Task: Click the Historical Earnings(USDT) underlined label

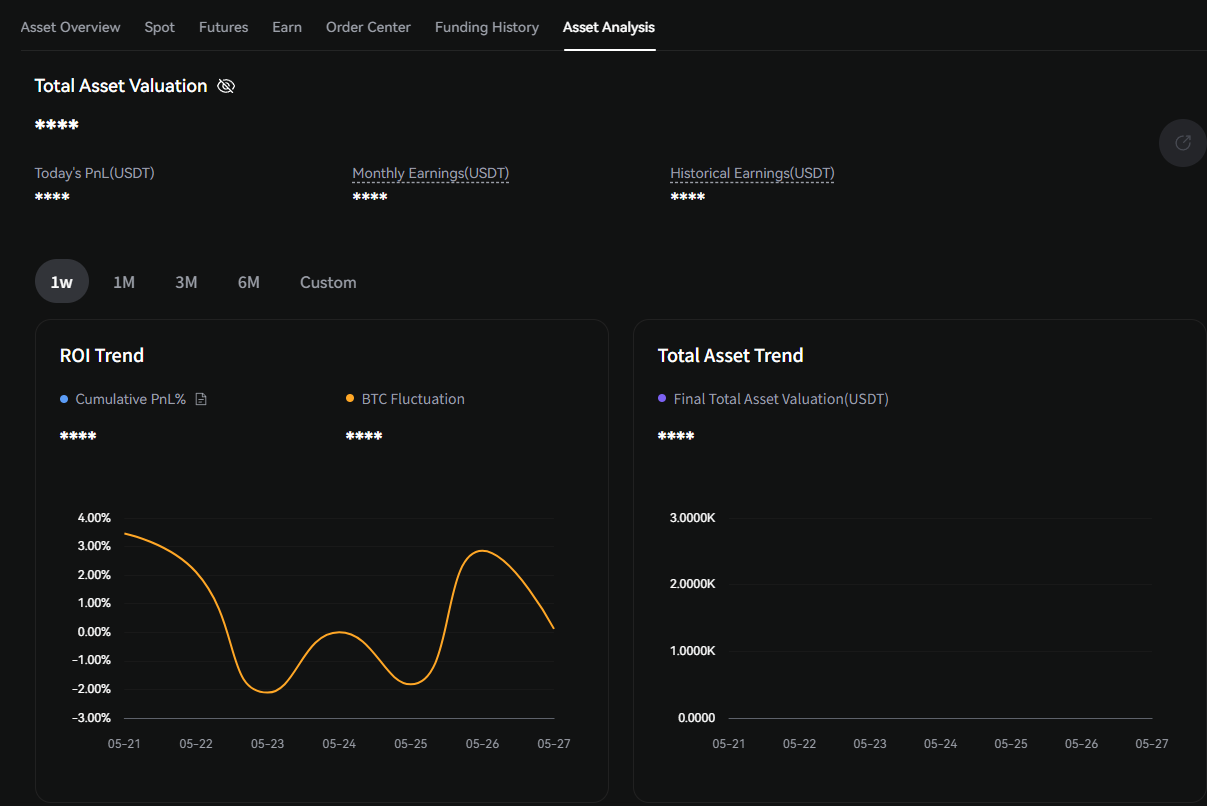Action: (752, 173)
